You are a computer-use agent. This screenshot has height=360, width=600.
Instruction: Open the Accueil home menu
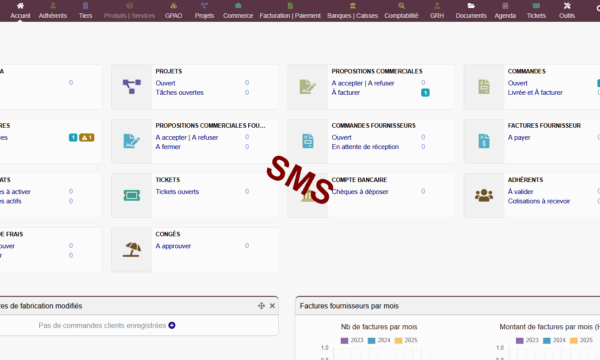(20, 11)
